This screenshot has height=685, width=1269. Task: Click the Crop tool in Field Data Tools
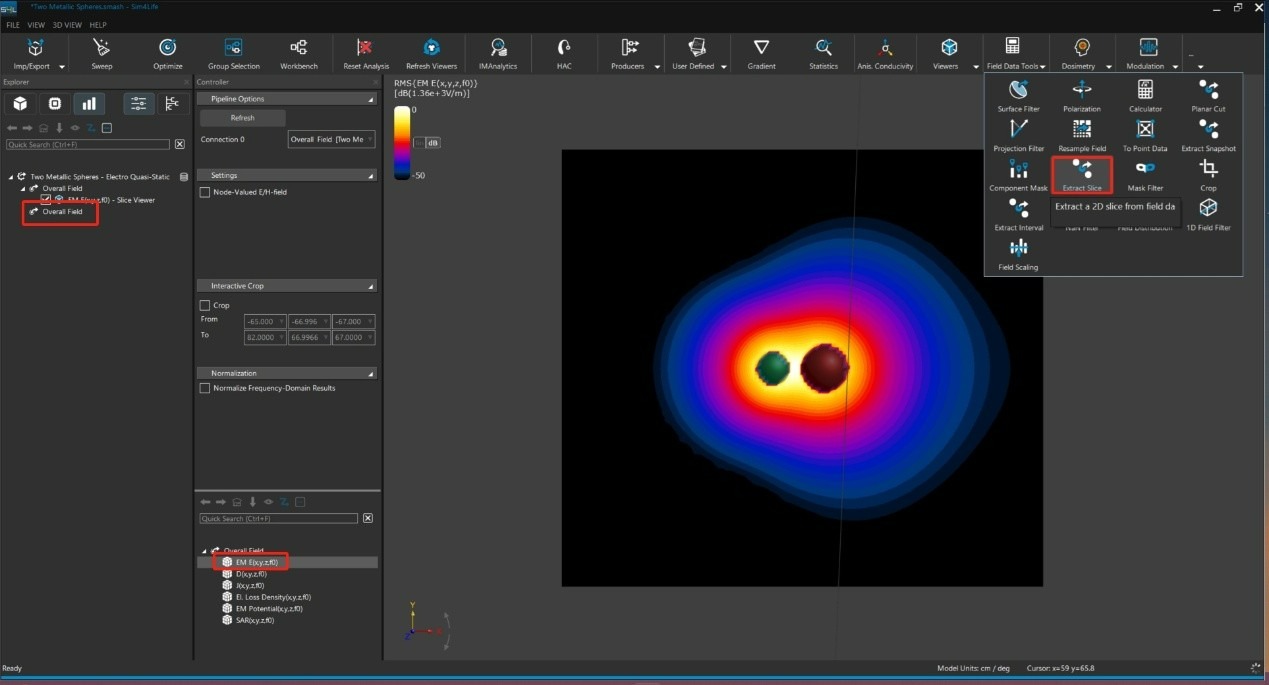pos(1208,170)
